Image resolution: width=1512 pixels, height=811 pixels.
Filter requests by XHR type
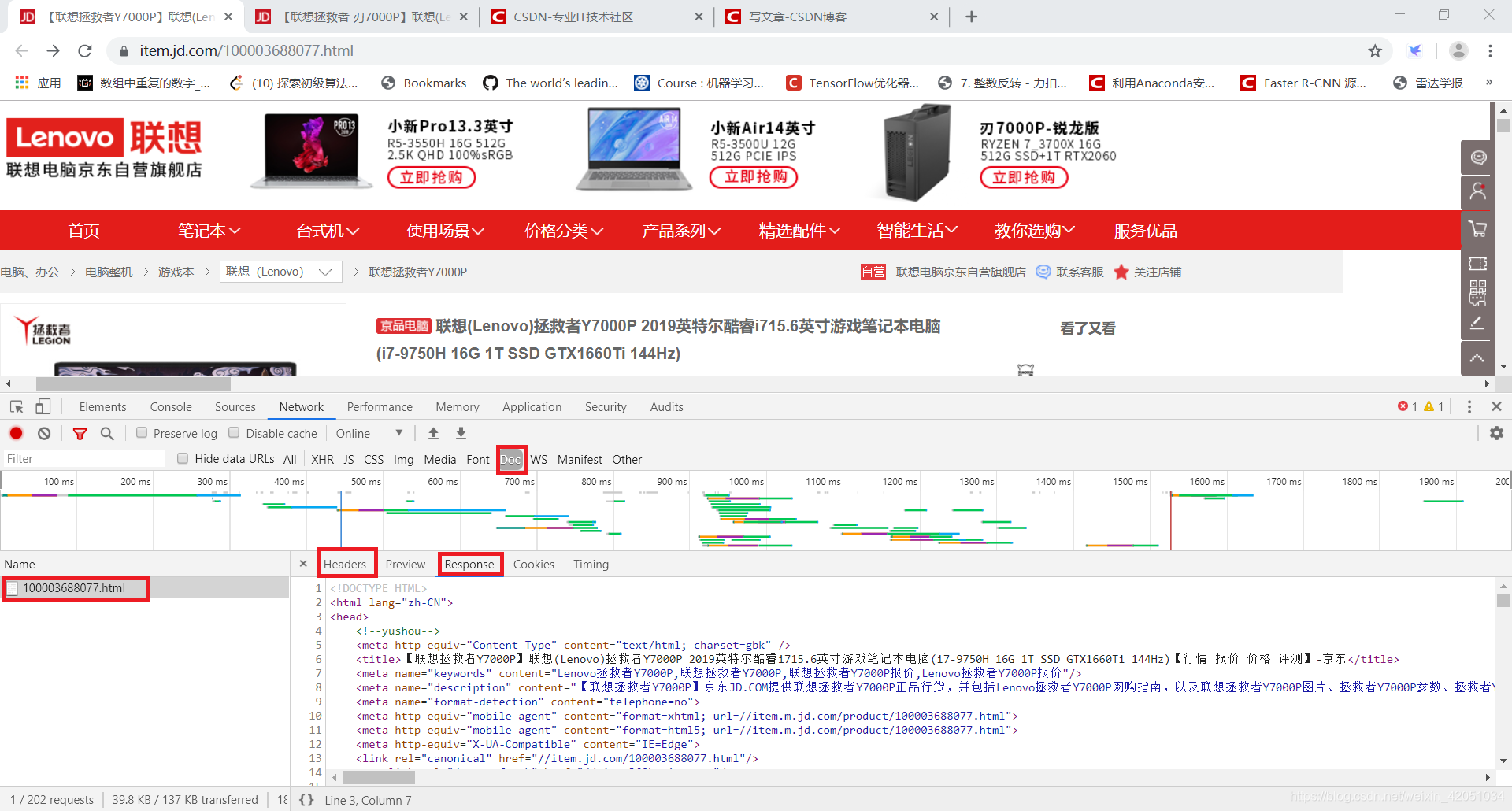(322, 459)
